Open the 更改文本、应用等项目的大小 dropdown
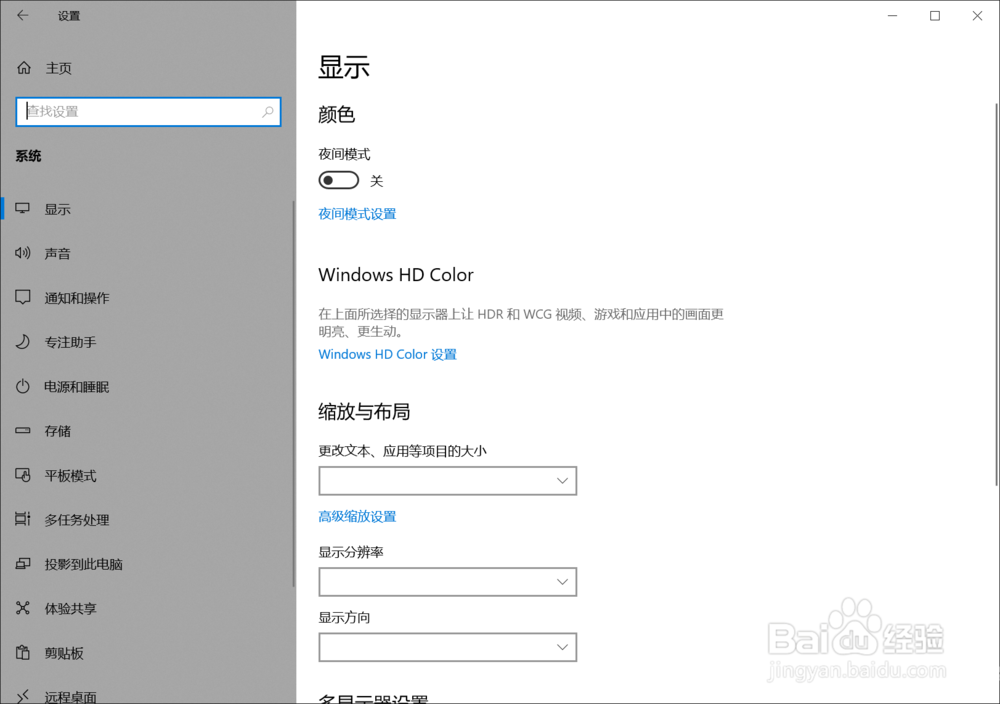 click(x=448, y=481)
